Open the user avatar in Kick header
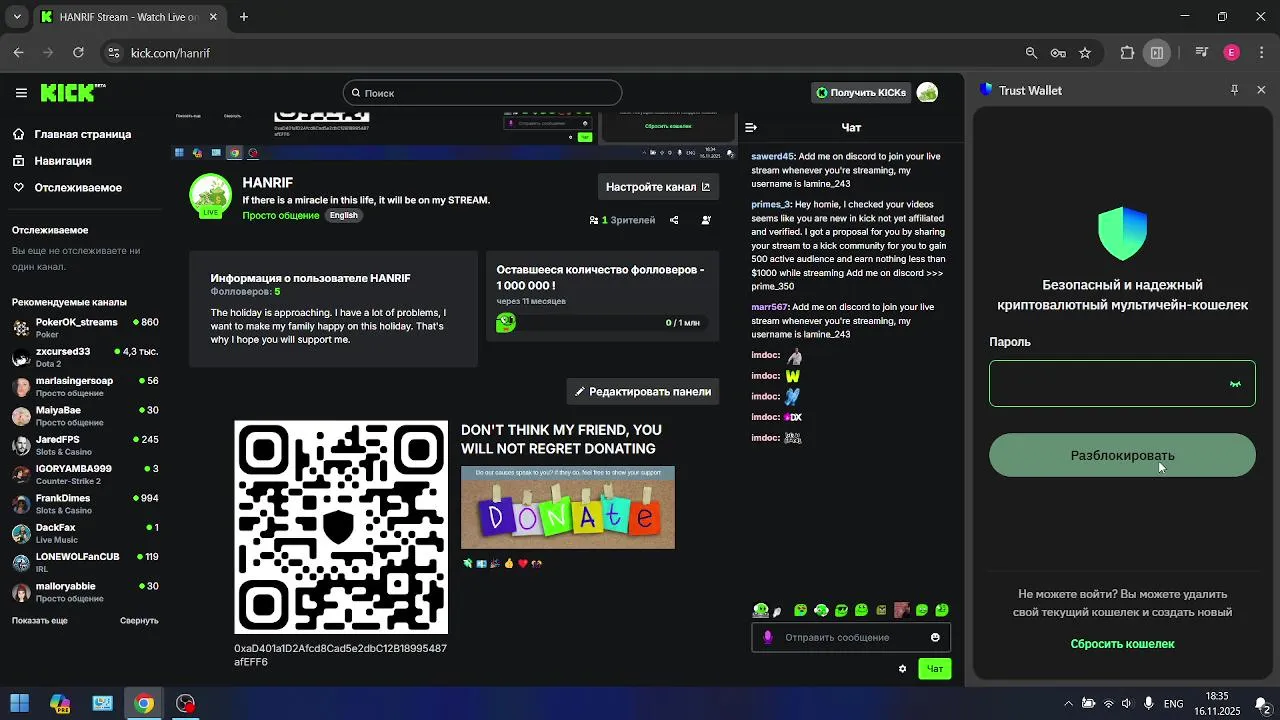Image resolution: width=1280 pixels, height=720 pixels. click(927, 93)
